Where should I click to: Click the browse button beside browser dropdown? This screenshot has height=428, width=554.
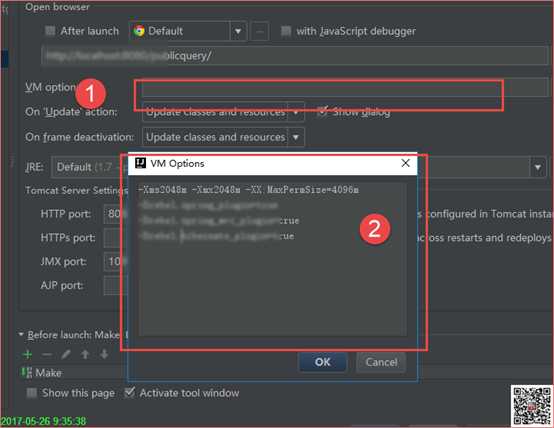pyautogui.click(x=260, y=31)
